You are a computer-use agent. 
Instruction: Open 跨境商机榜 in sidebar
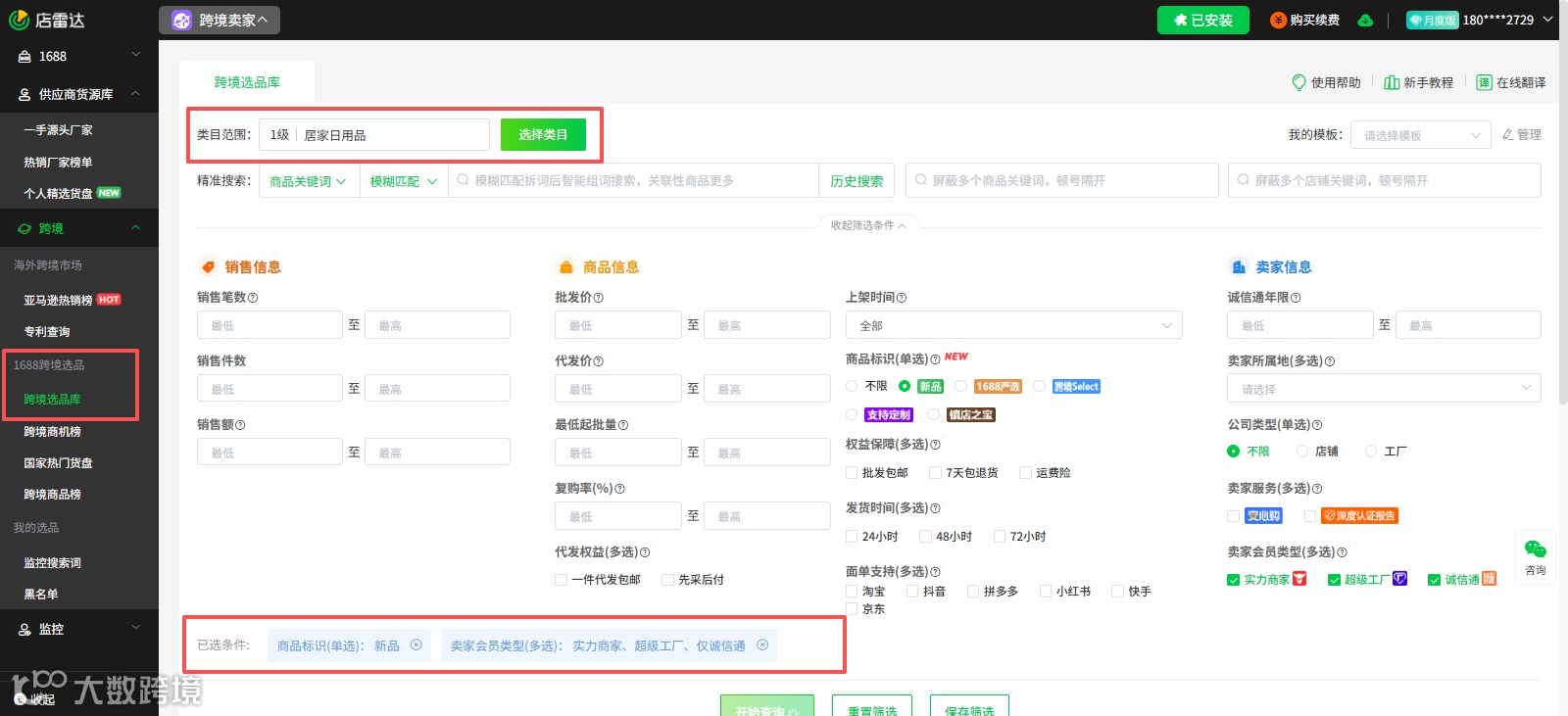tap(53, 432)
